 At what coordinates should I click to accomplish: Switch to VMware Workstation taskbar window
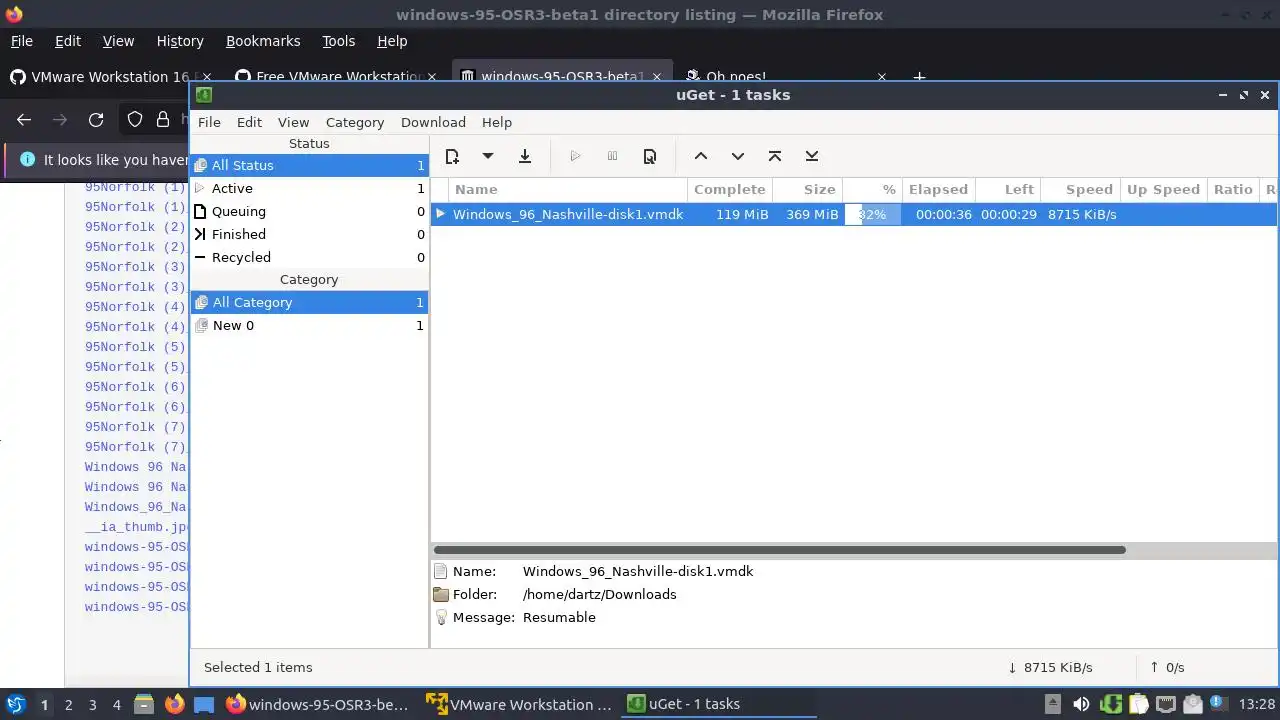tap(519, 704)
